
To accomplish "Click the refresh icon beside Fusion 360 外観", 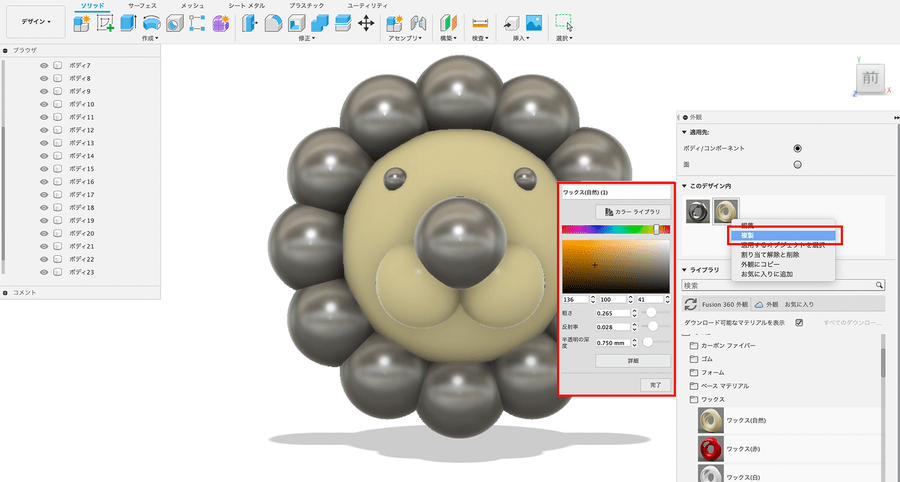I will (690, 304).
